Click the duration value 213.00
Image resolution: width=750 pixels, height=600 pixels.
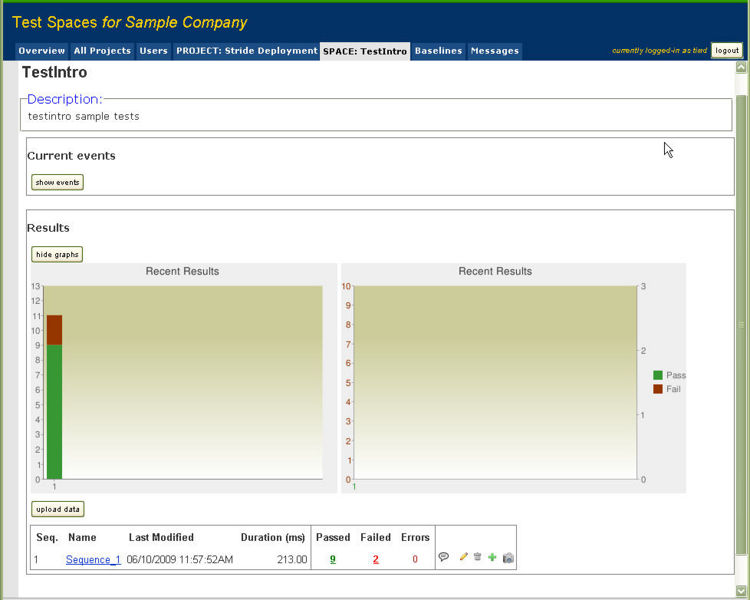point(292,559)
